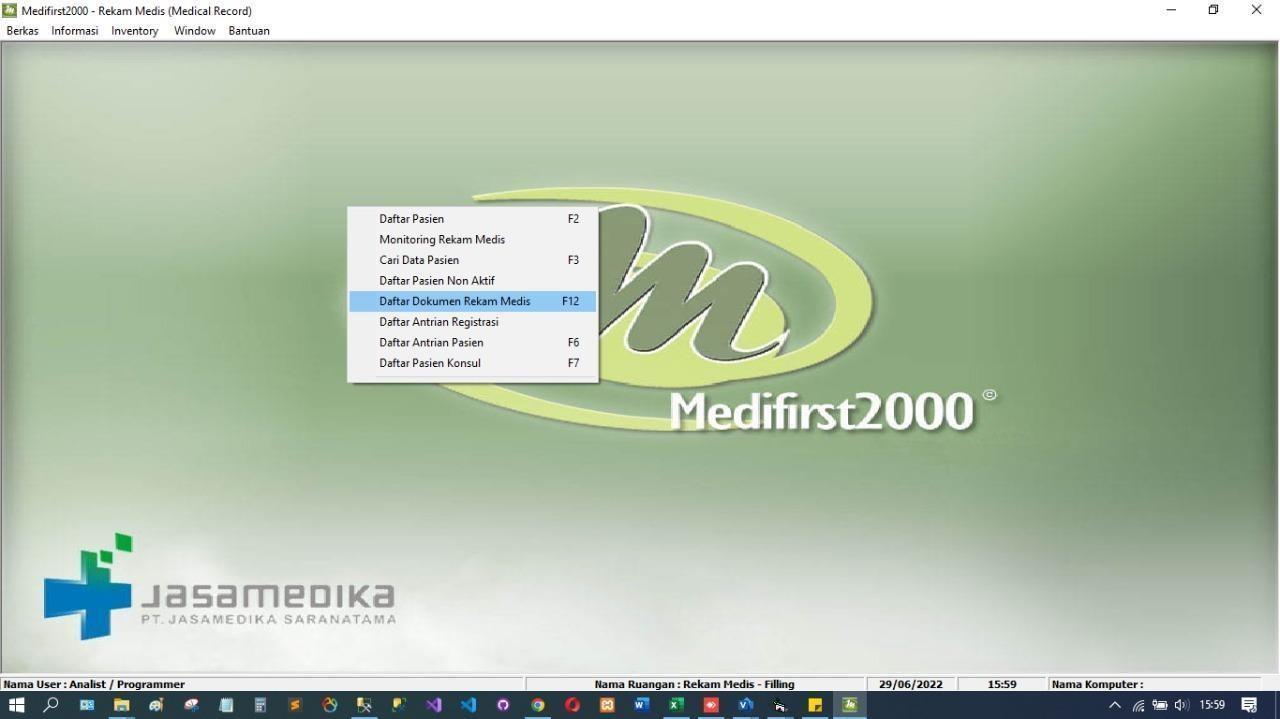Choose Daftar Pasien Konsul entry

pos(472,363)
